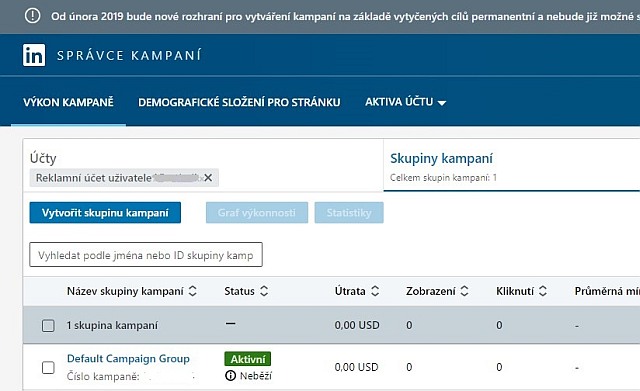
Task: Open the Default Campaign Group link
Action: coord(128,359)
